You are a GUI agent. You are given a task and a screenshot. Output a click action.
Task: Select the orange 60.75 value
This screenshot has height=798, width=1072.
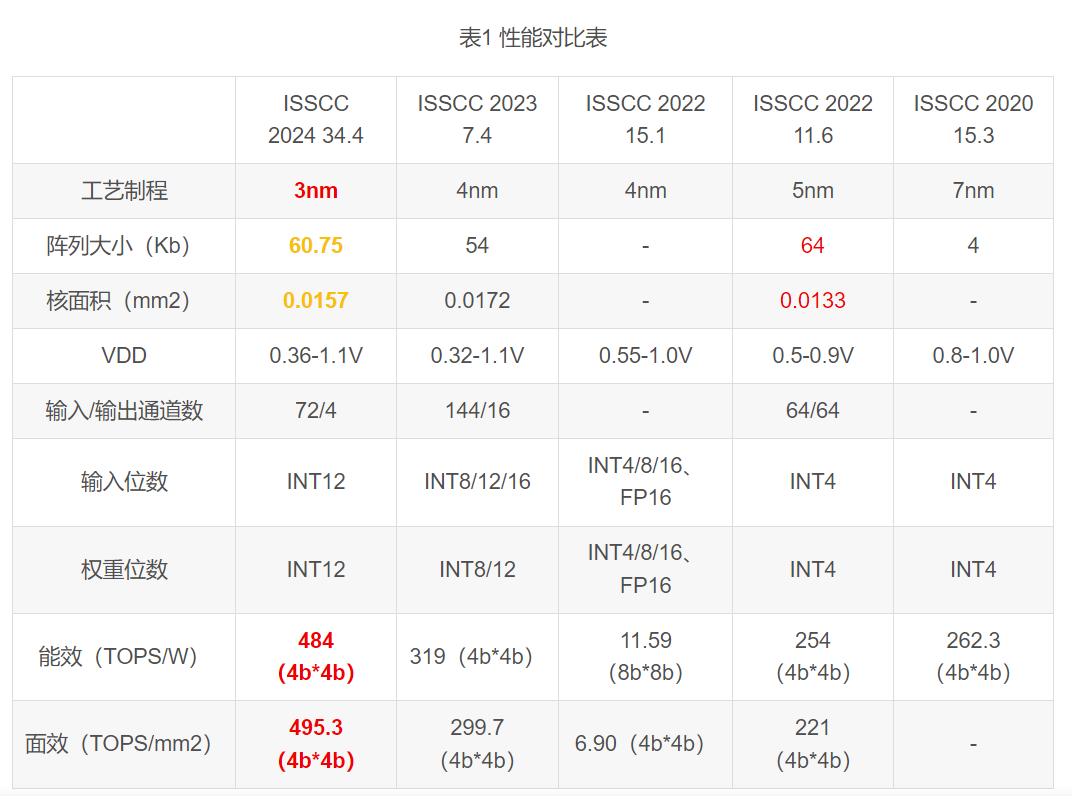click(316, 245)
